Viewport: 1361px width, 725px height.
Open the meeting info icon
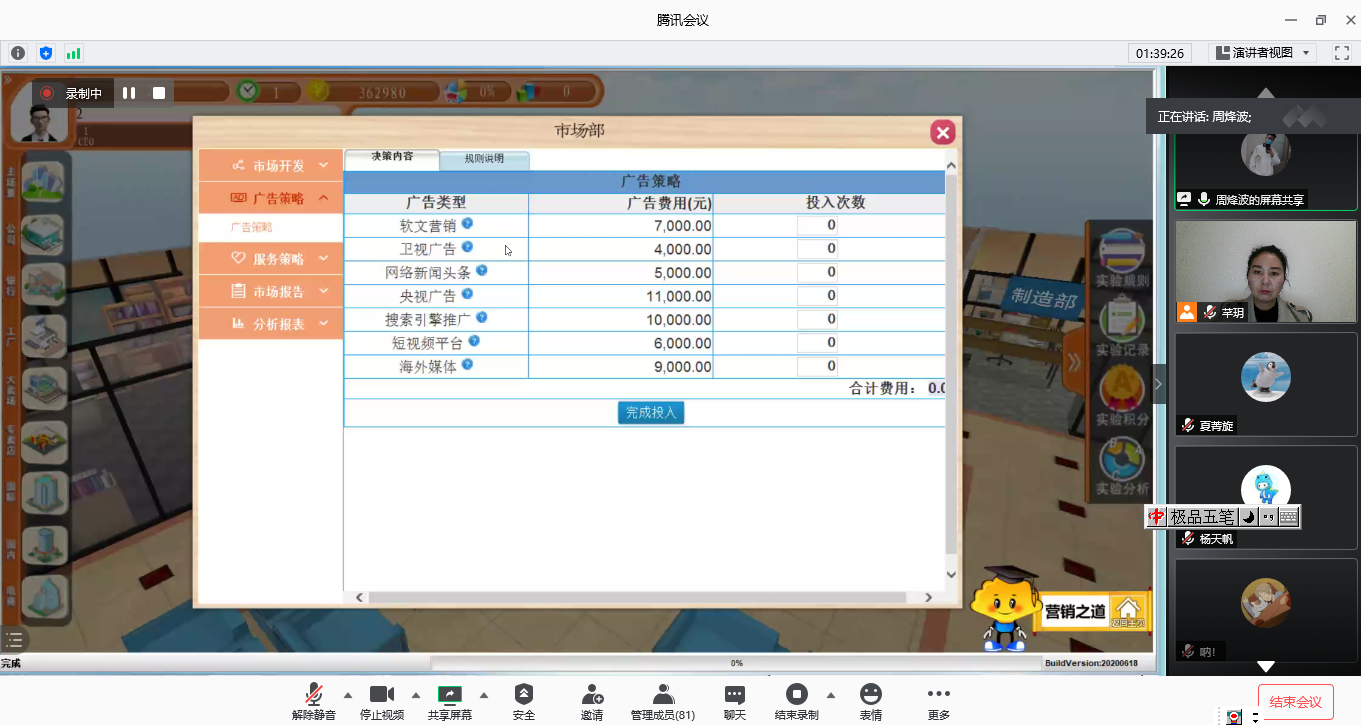[18, 53]
